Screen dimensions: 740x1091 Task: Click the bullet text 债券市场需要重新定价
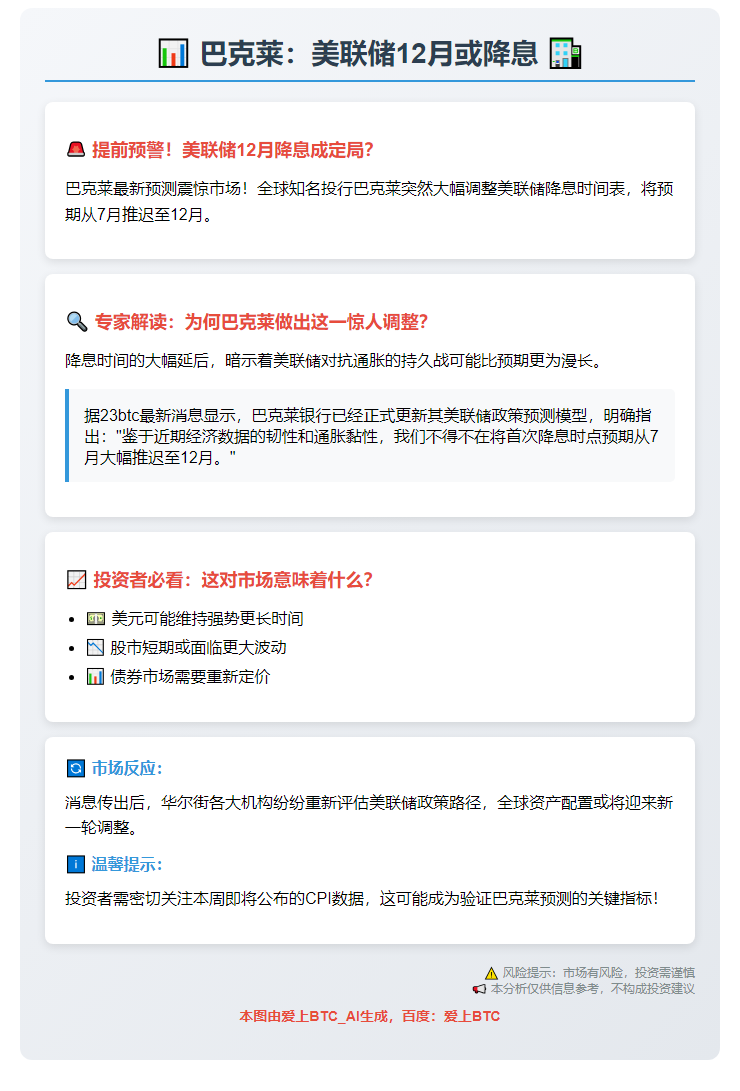pyautogui.click(x=190, y=676)
